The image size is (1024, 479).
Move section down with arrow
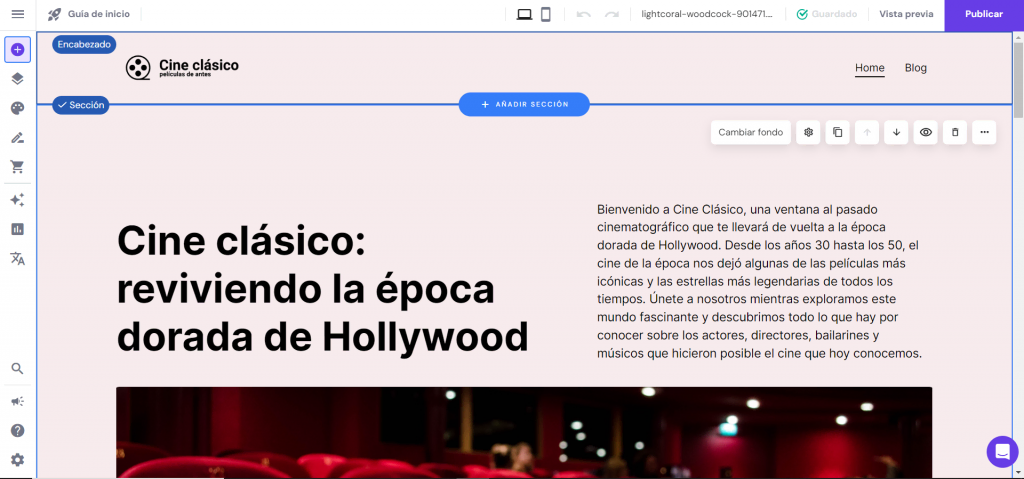pos(896,132)
